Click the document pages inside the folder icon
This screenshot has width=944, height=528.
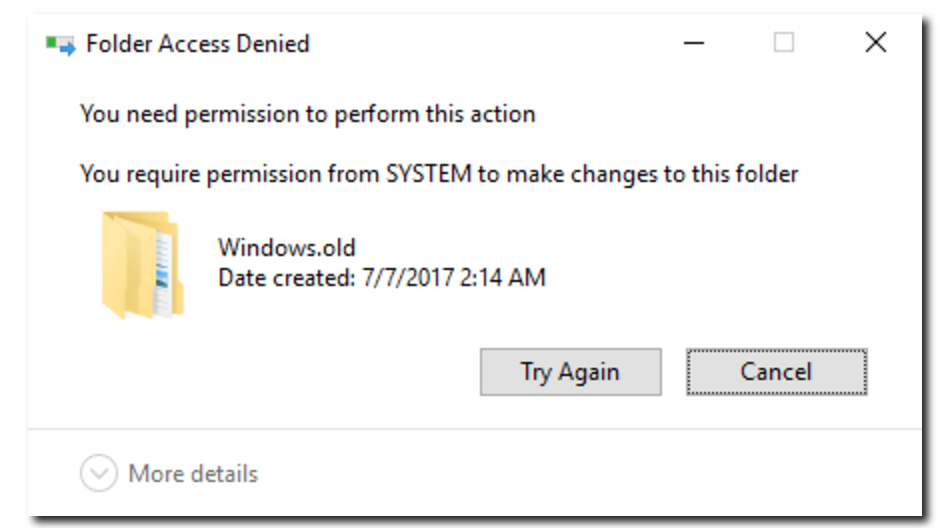[163, 274]
